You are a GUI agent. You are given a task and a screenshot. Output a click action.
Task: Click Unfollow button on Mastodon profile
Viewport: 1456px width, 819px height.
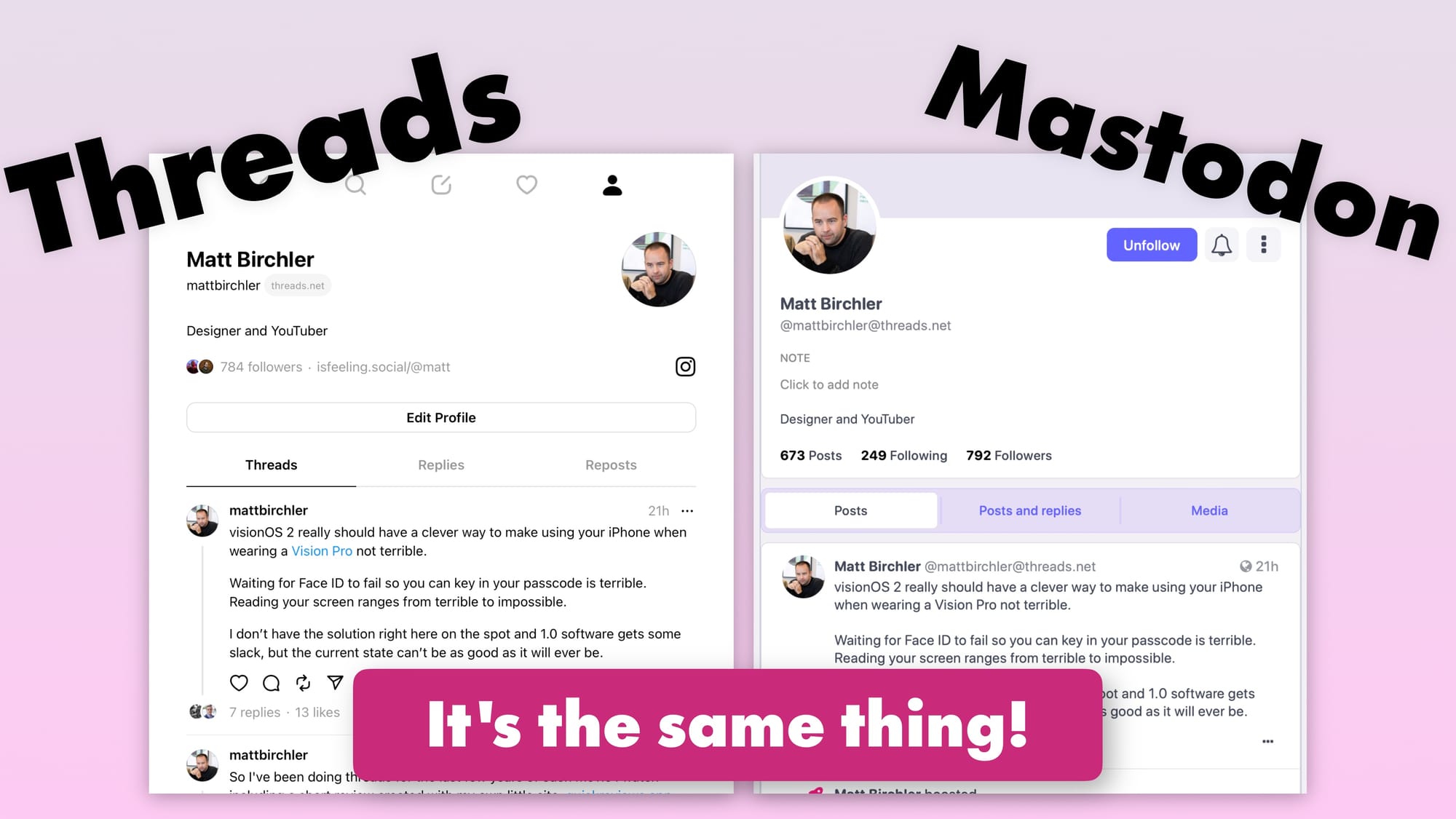pyautogui.click(x=1151, y=244)
